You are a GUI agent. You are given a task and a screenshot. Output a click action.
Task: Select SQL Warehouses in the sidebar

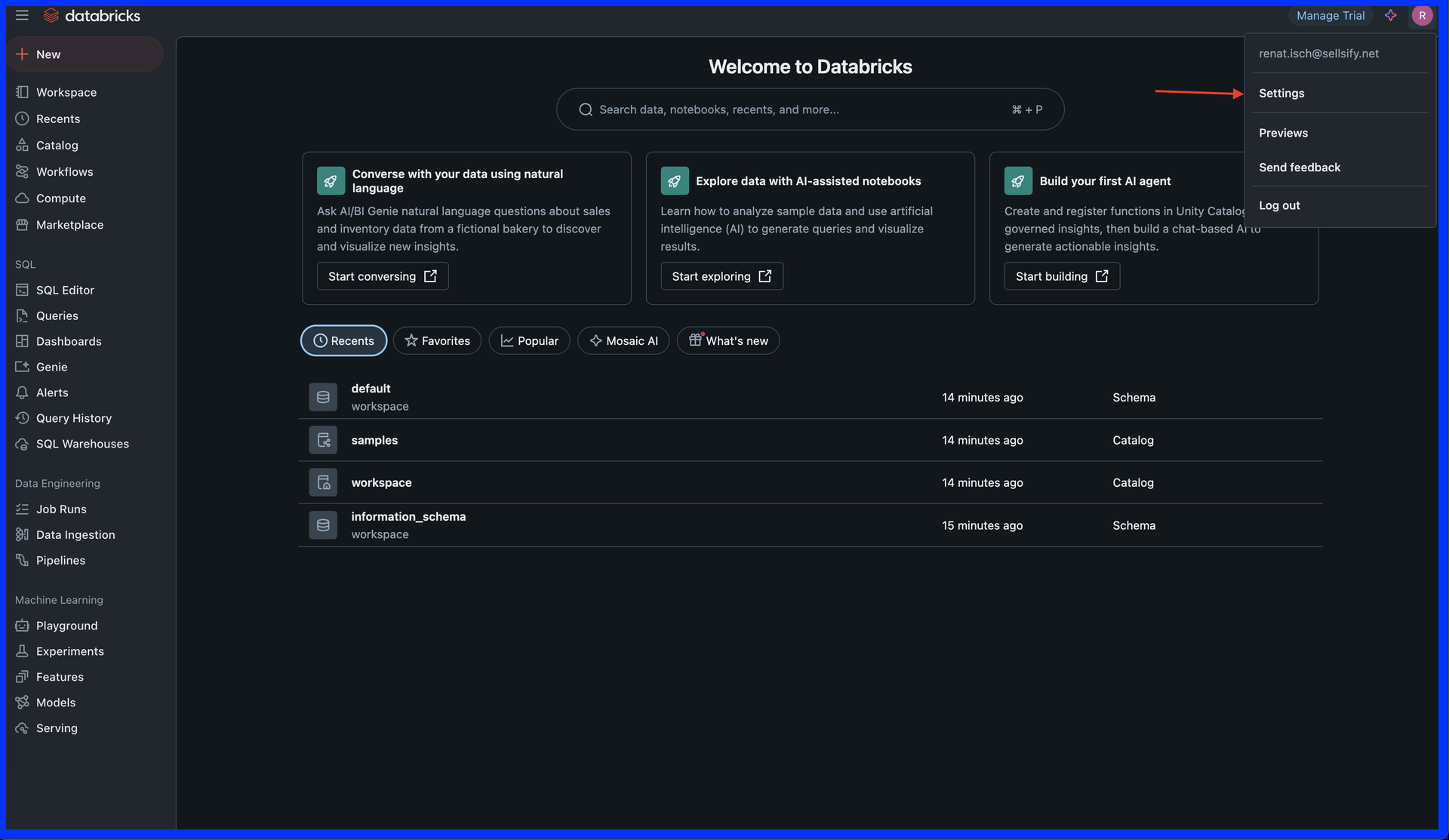pos(82,444)
